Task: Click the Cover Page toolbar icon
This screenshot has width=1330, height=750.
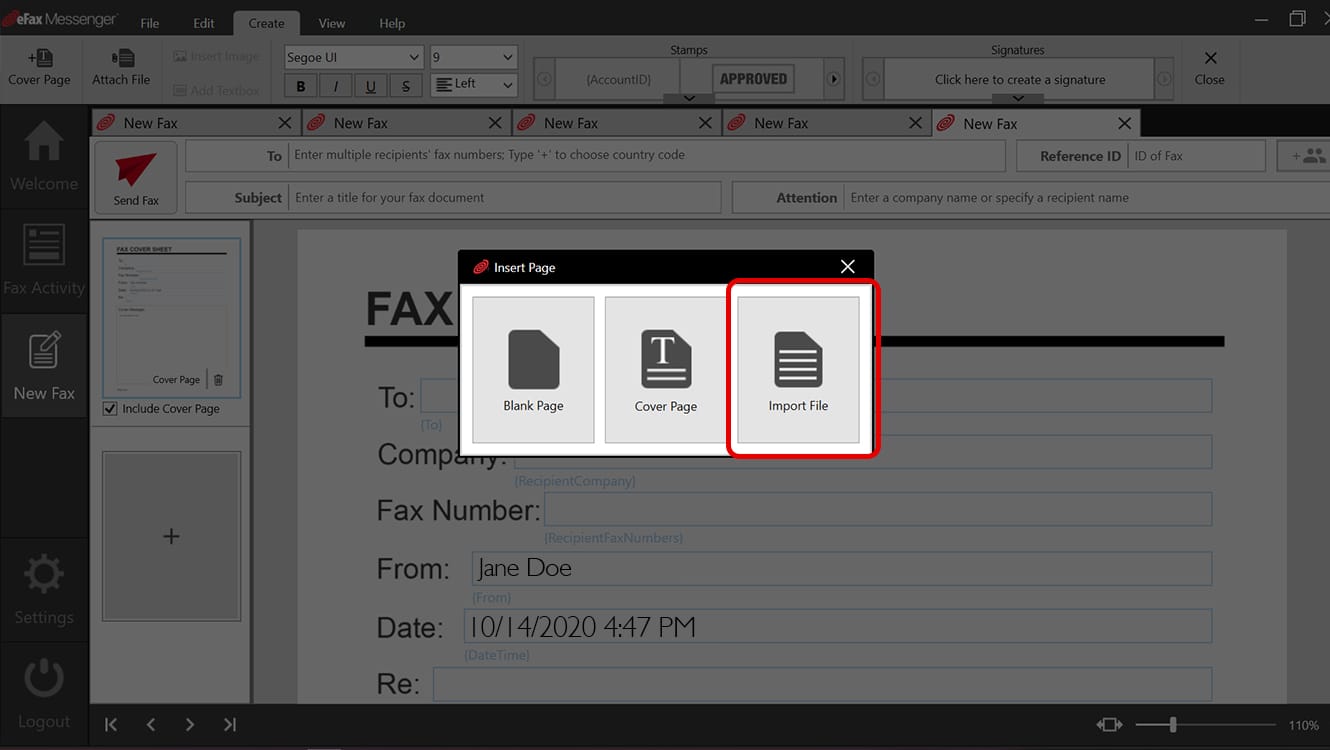Action: click(39, 68)
